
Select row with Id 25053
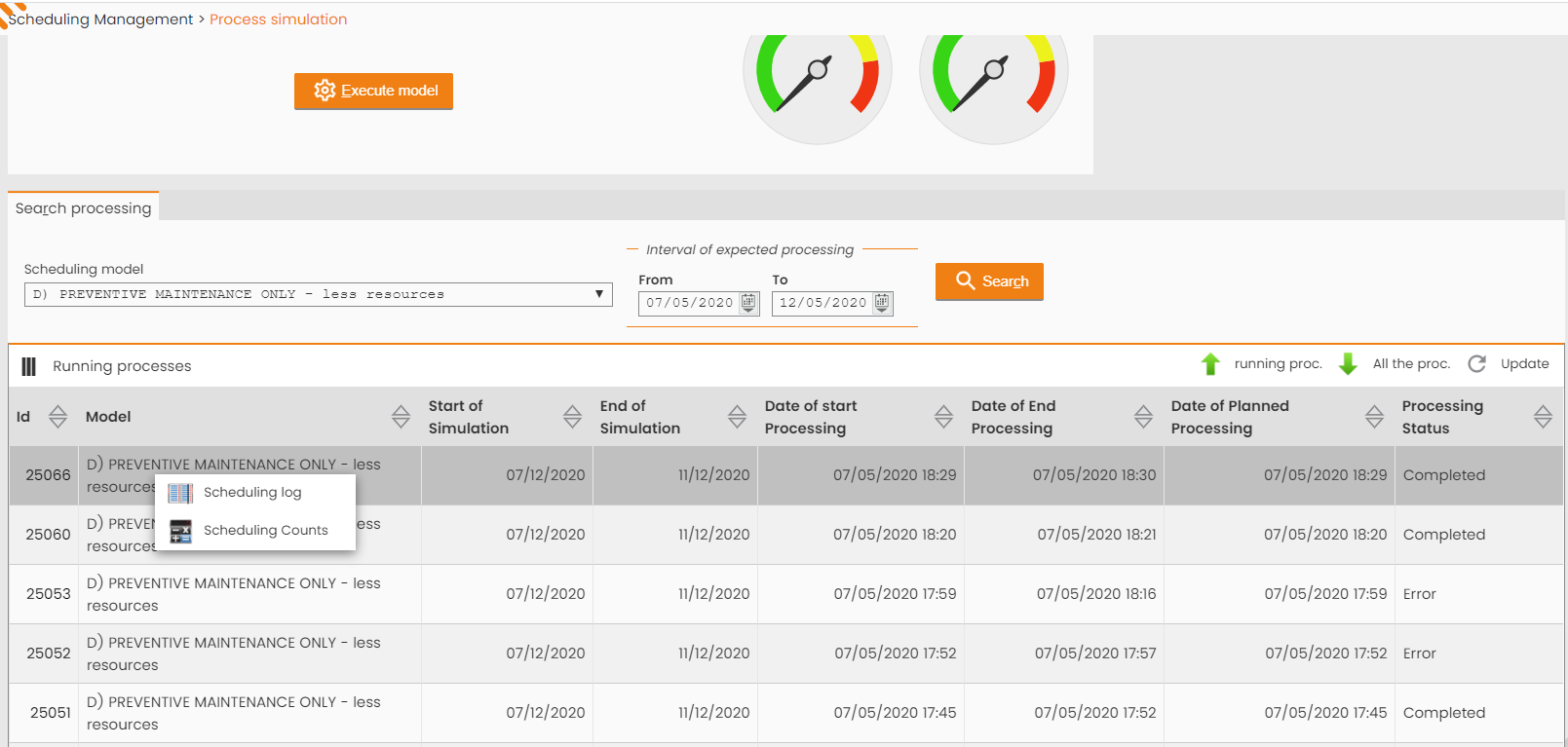point(786,594)
